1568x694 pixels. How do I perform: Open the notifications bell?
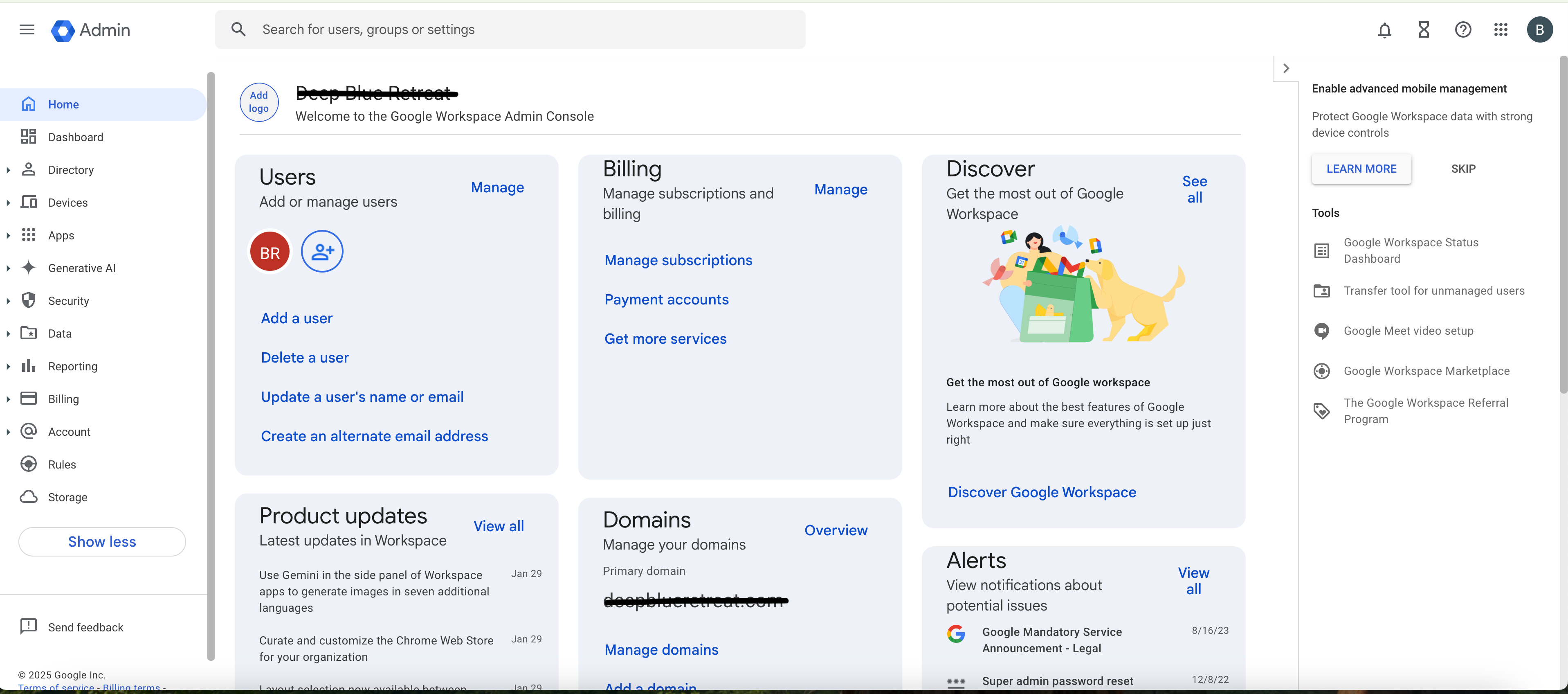point(1384,30)
